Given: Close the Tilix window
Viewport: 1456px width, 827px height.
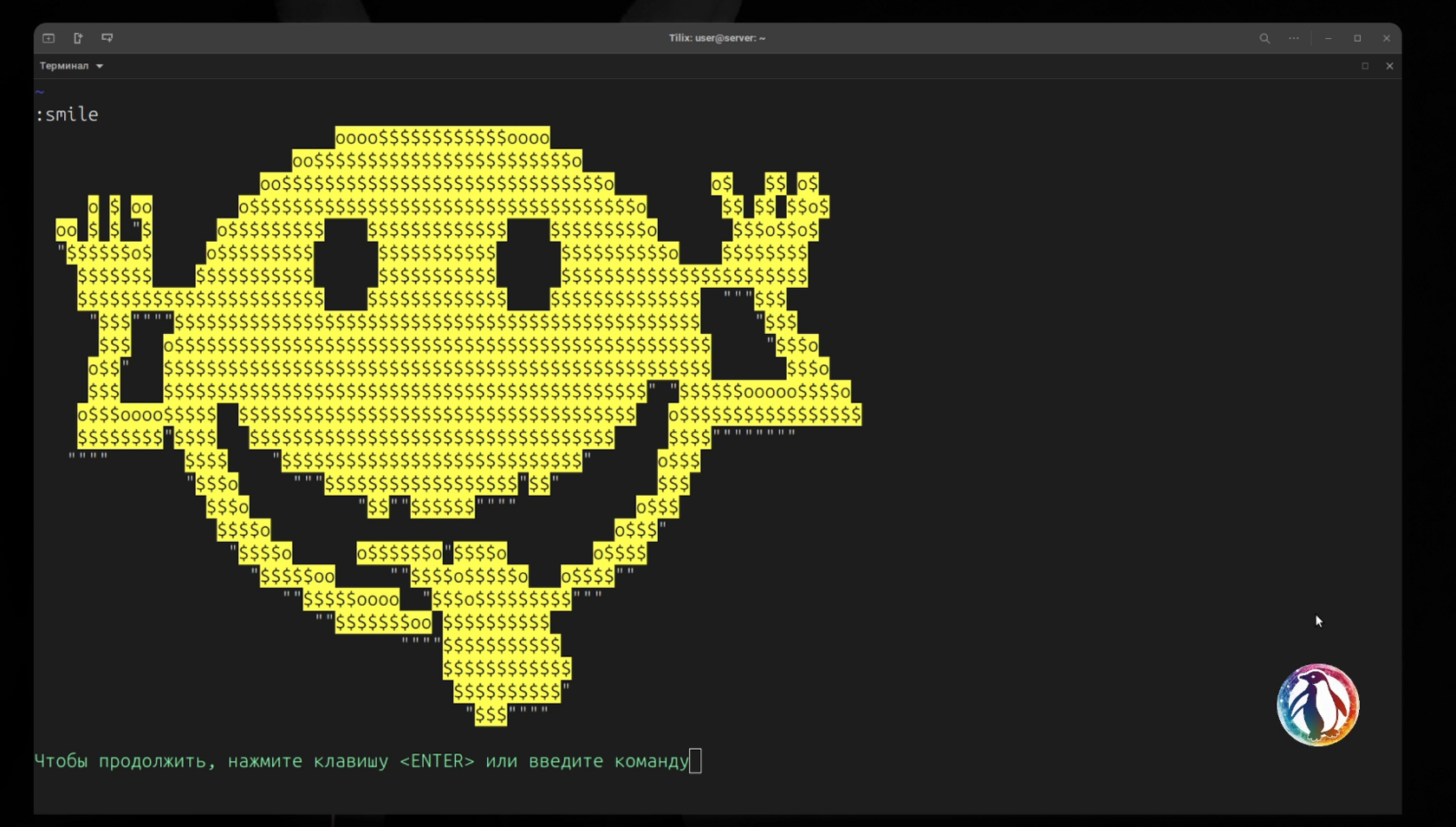Looking at the screenshot, I should (1387, 38).
